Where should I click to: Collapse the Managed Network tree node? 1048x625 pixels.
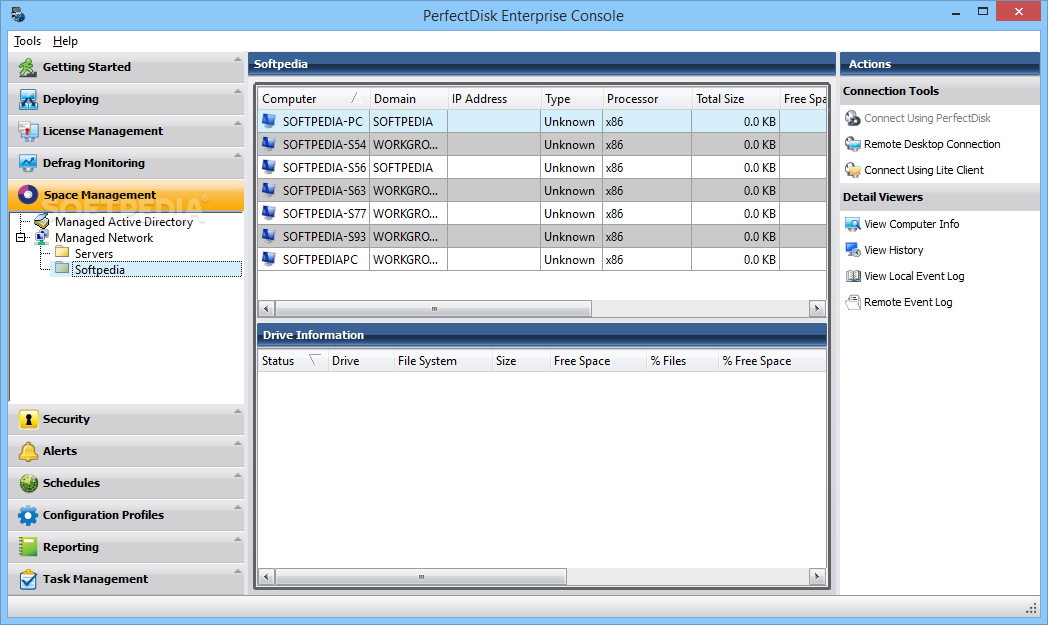pyautogui.click(x=21, y=237)
